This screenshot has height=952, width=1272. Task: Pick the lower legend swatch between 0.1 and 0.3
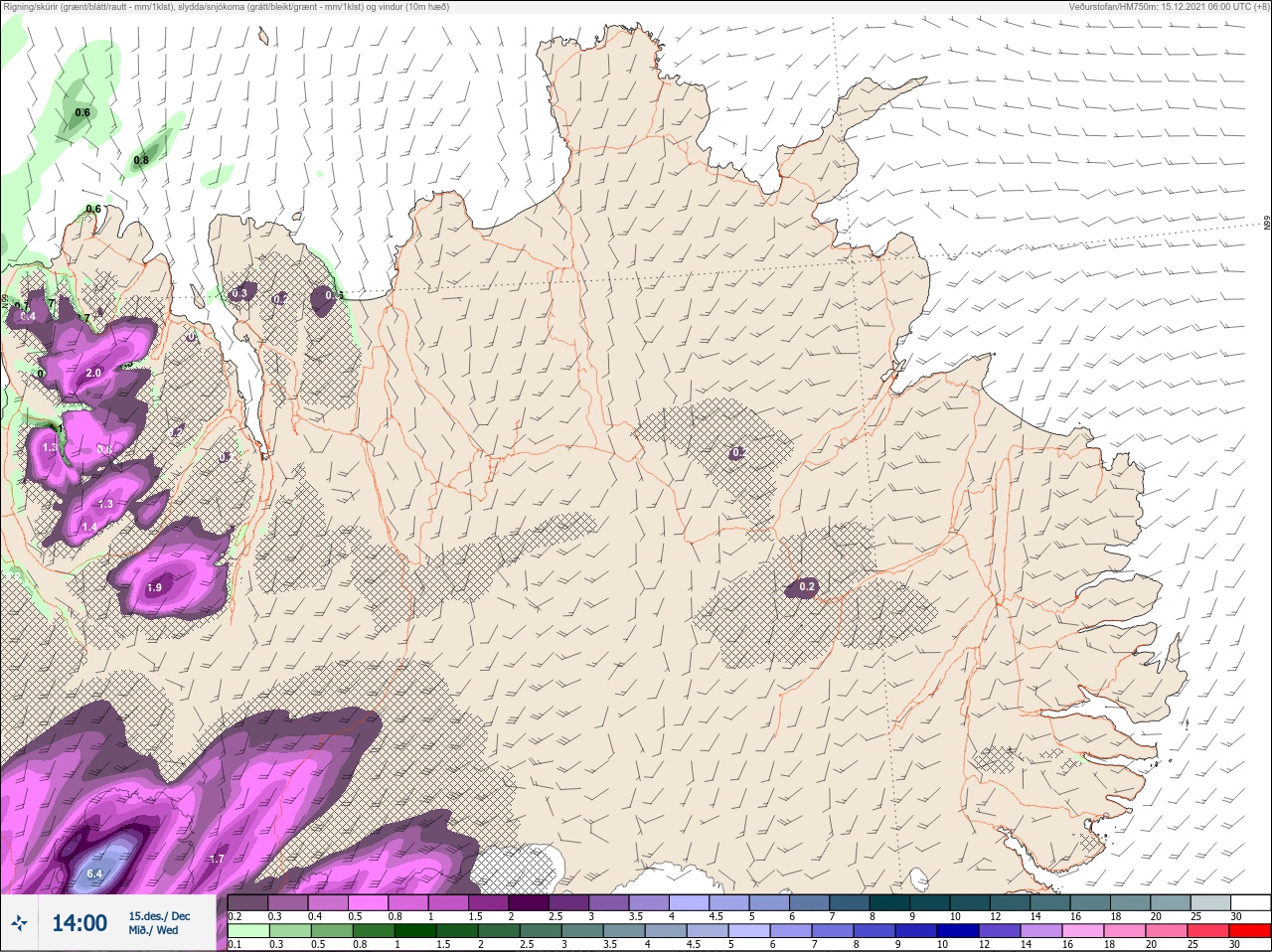tap(247, 931)
